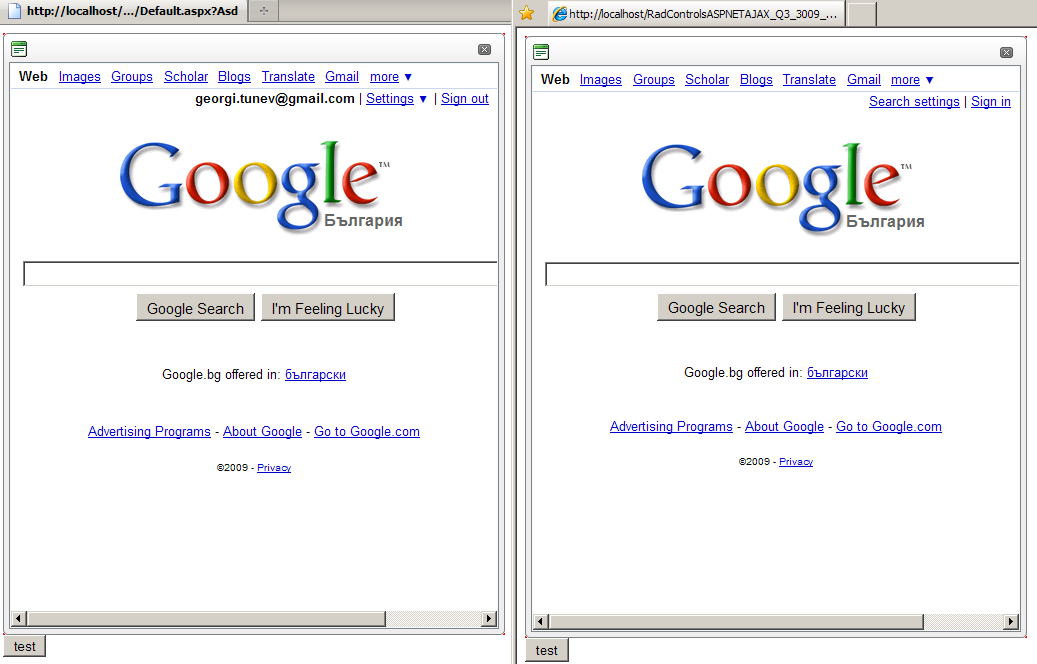Open Privacy link in the right window
Image resolution: width=1037 pixels, height=664 pixels.
(x=796, y=462)
